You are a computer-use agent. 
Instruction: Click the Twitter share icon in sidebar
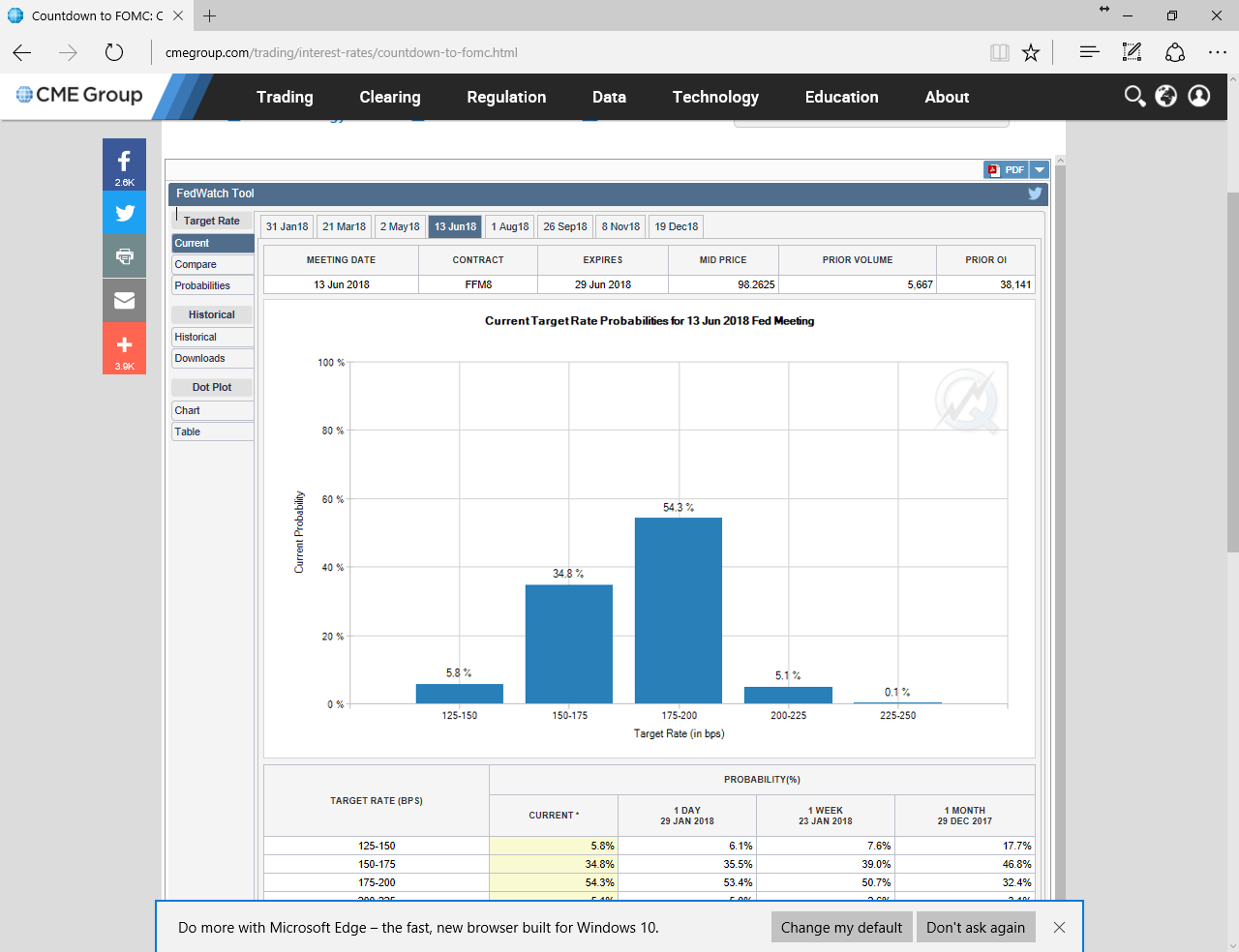coord(124,213)
